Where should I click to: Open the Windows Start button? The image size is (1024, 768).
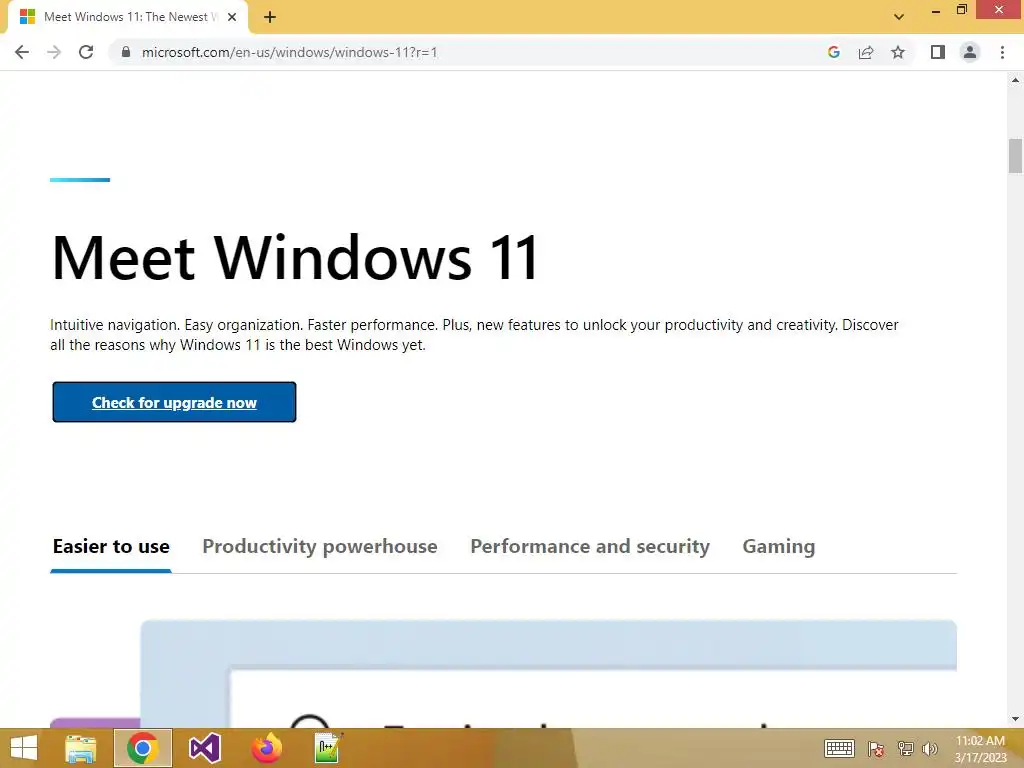(x=24, y=748)
